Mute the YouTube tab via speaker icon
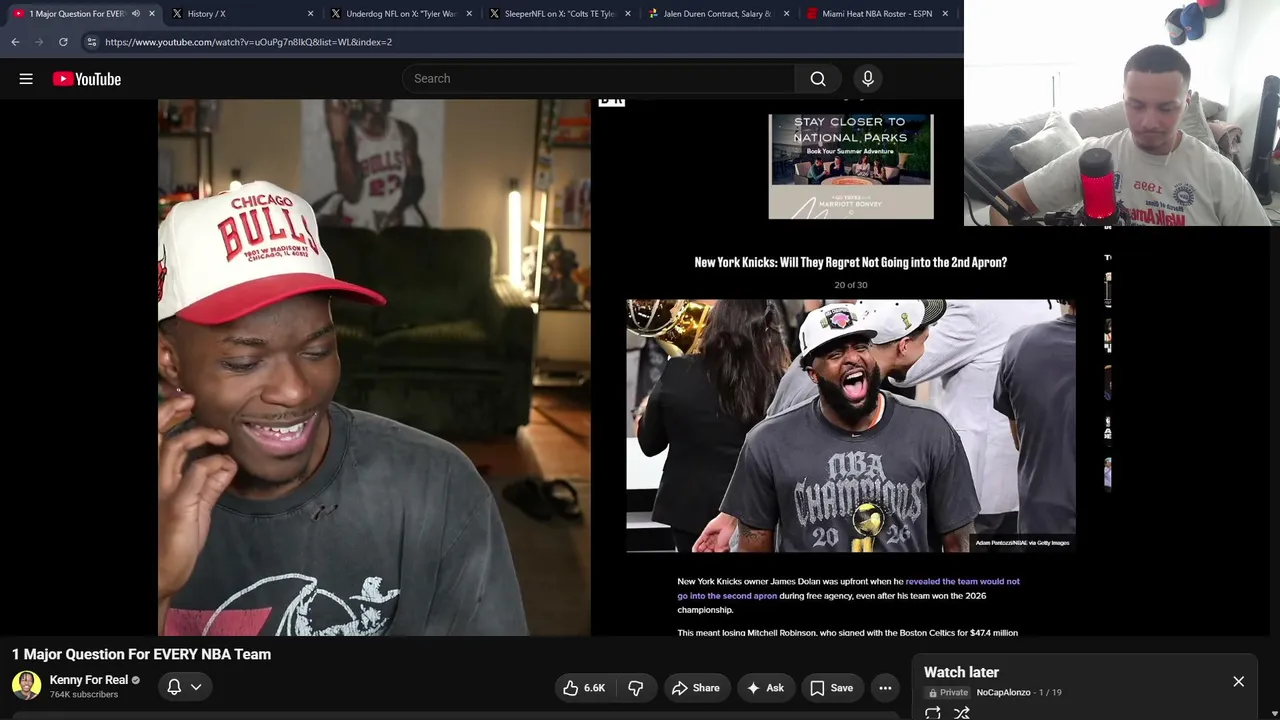Screen dimensions: 1280x720 click(x=136, y=14)
